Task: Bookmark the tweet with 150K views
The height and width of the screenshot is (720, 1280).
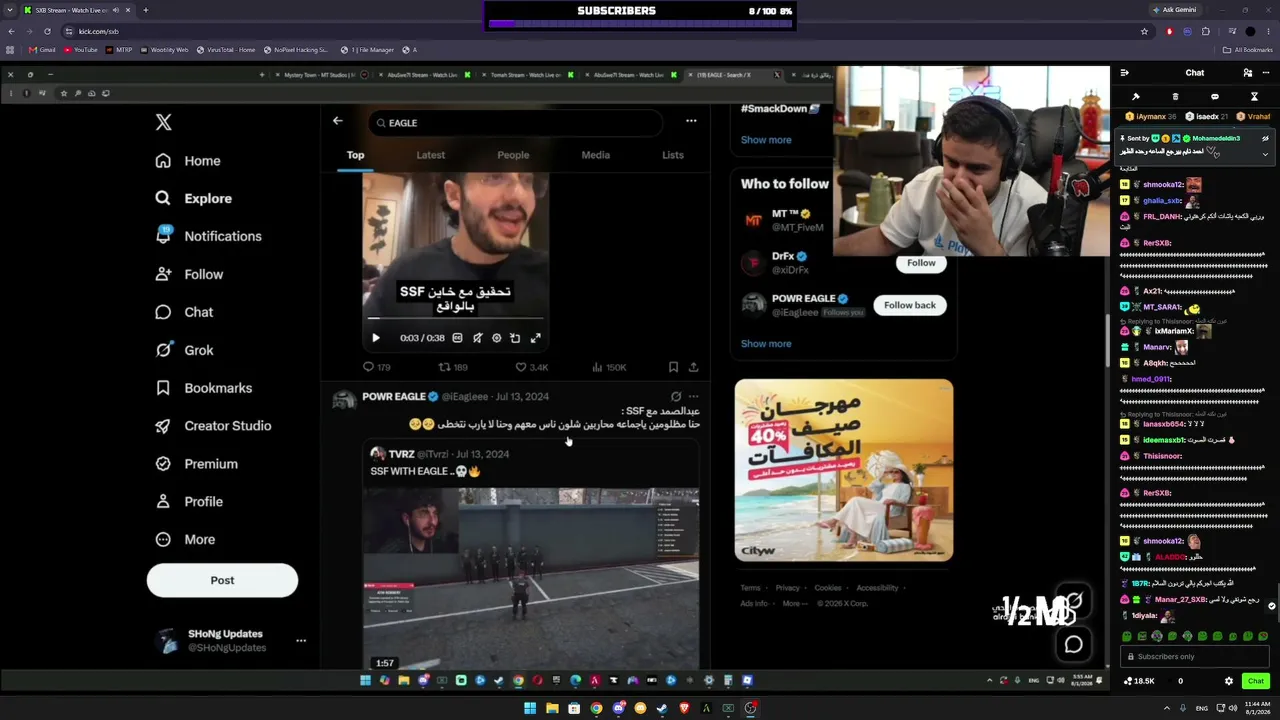Action: coord(673,367)
